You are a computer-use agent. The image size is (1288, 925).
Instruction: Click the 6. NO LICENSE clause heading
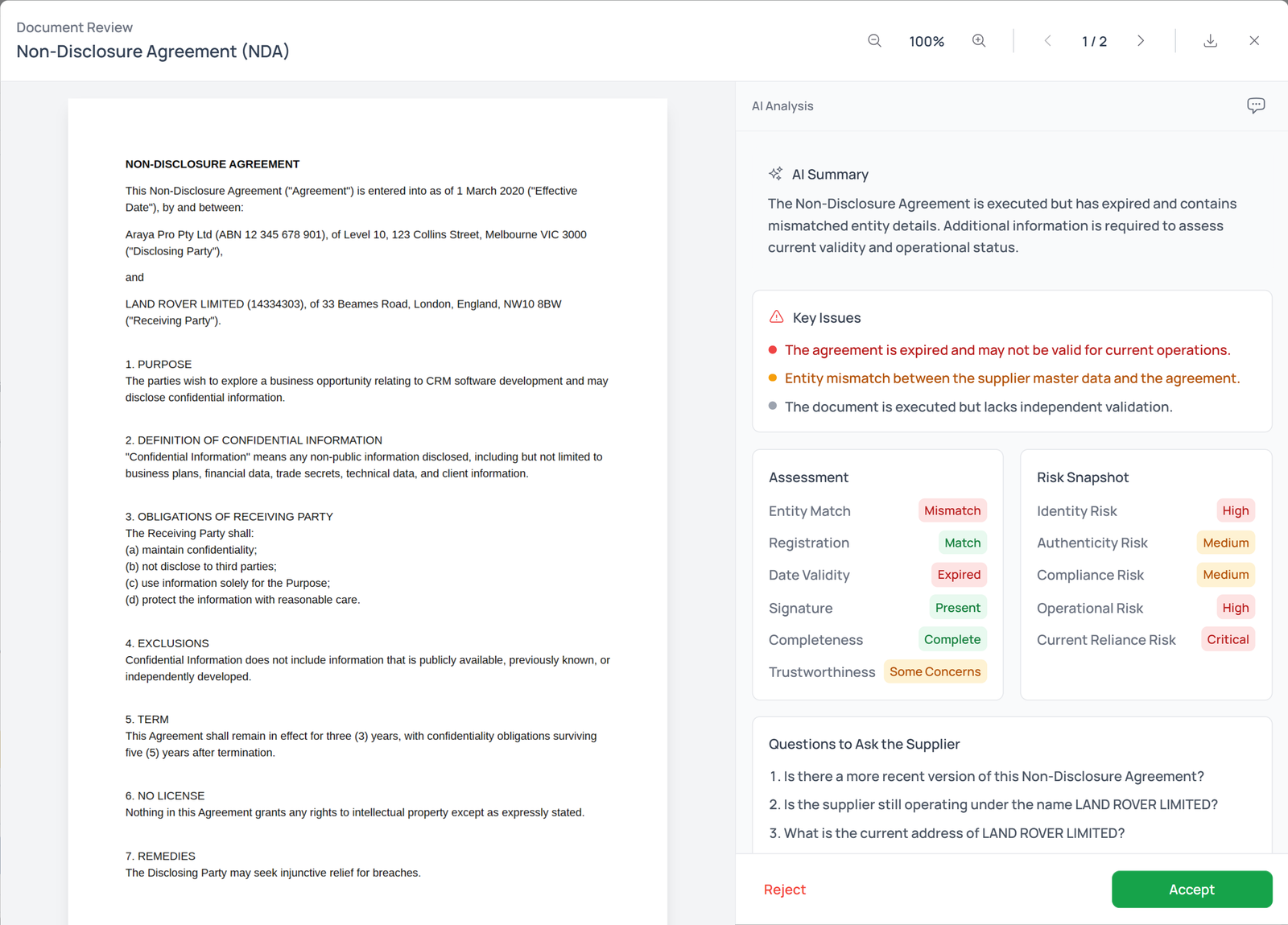click(x=165, y=795)
